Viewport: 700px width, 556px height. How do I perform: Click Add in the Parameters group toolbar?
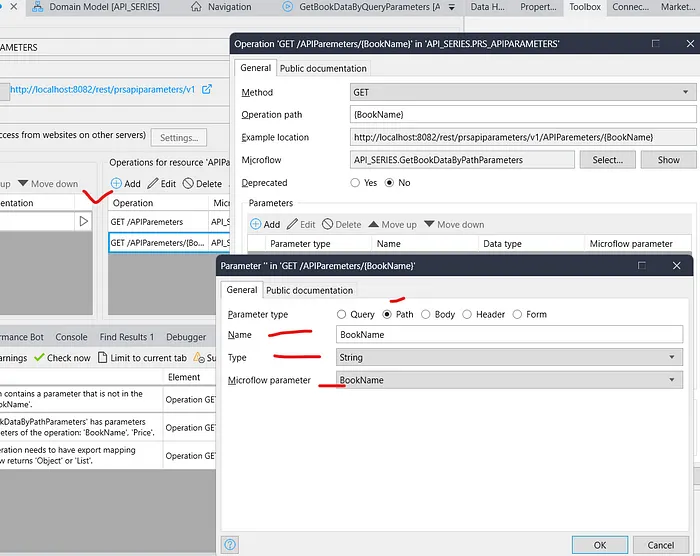coord(265,225)
